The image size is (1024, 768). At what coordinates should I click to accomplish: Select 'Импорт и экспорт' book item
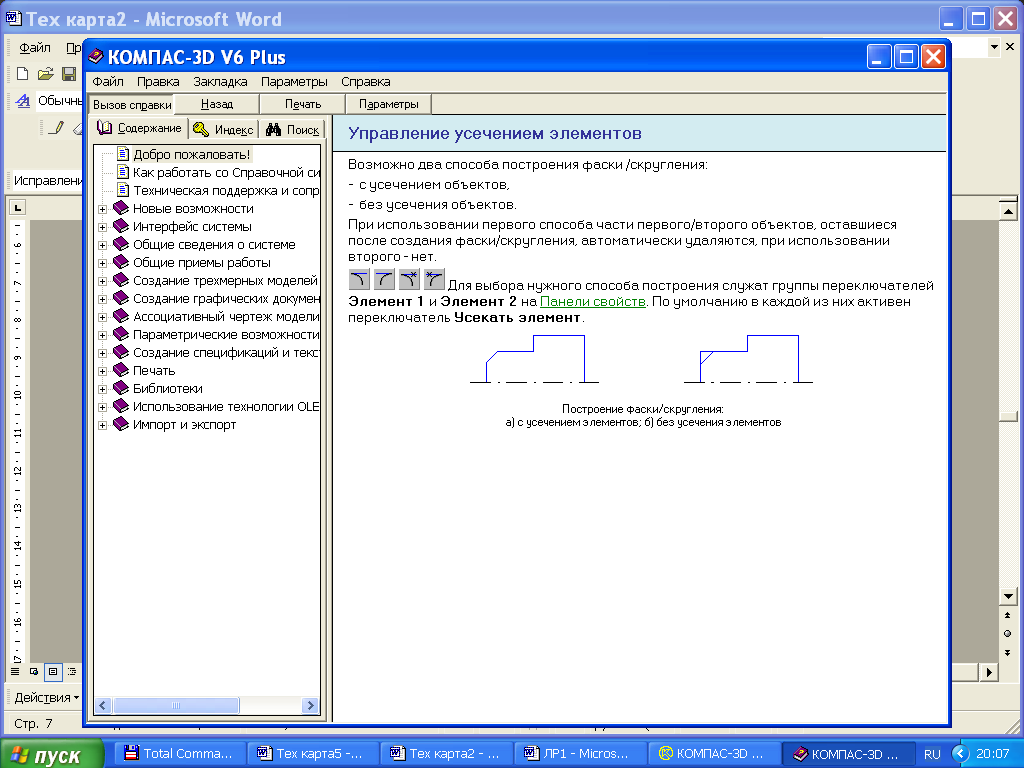[x=174, y=424]
